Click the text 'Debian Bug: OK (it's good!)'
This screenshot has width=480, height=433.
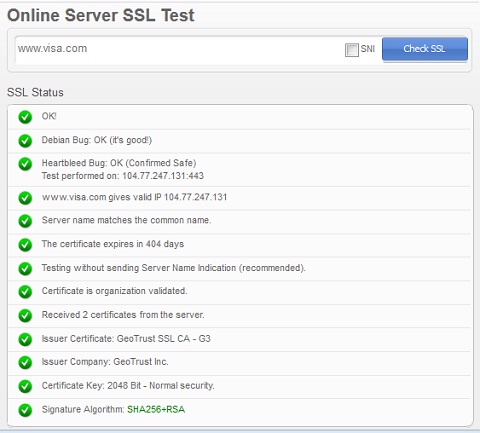pyautogui.click(x=97, y=140)
